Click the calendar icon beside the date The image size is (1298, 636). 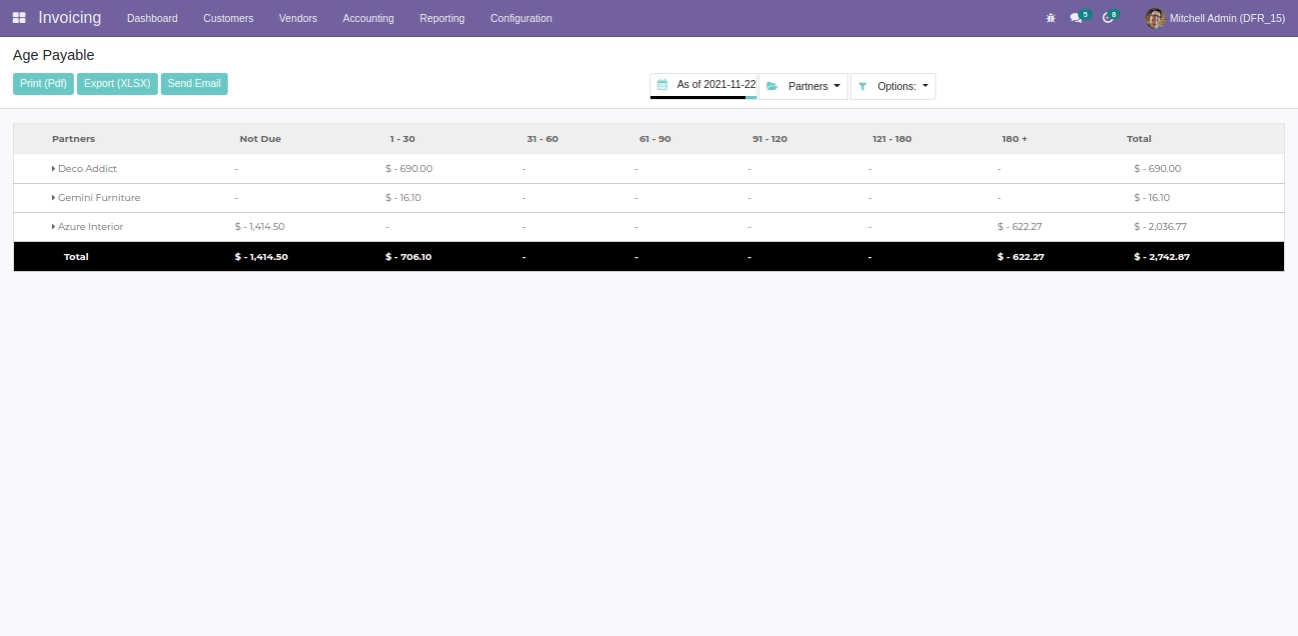coord(662,85)
